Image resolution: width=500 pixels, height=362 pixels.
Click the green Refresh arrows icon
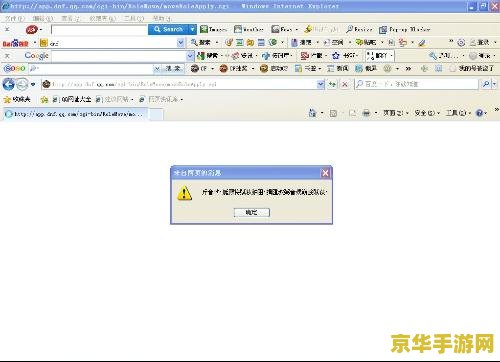pyautogui.click(x=332, y=84)
